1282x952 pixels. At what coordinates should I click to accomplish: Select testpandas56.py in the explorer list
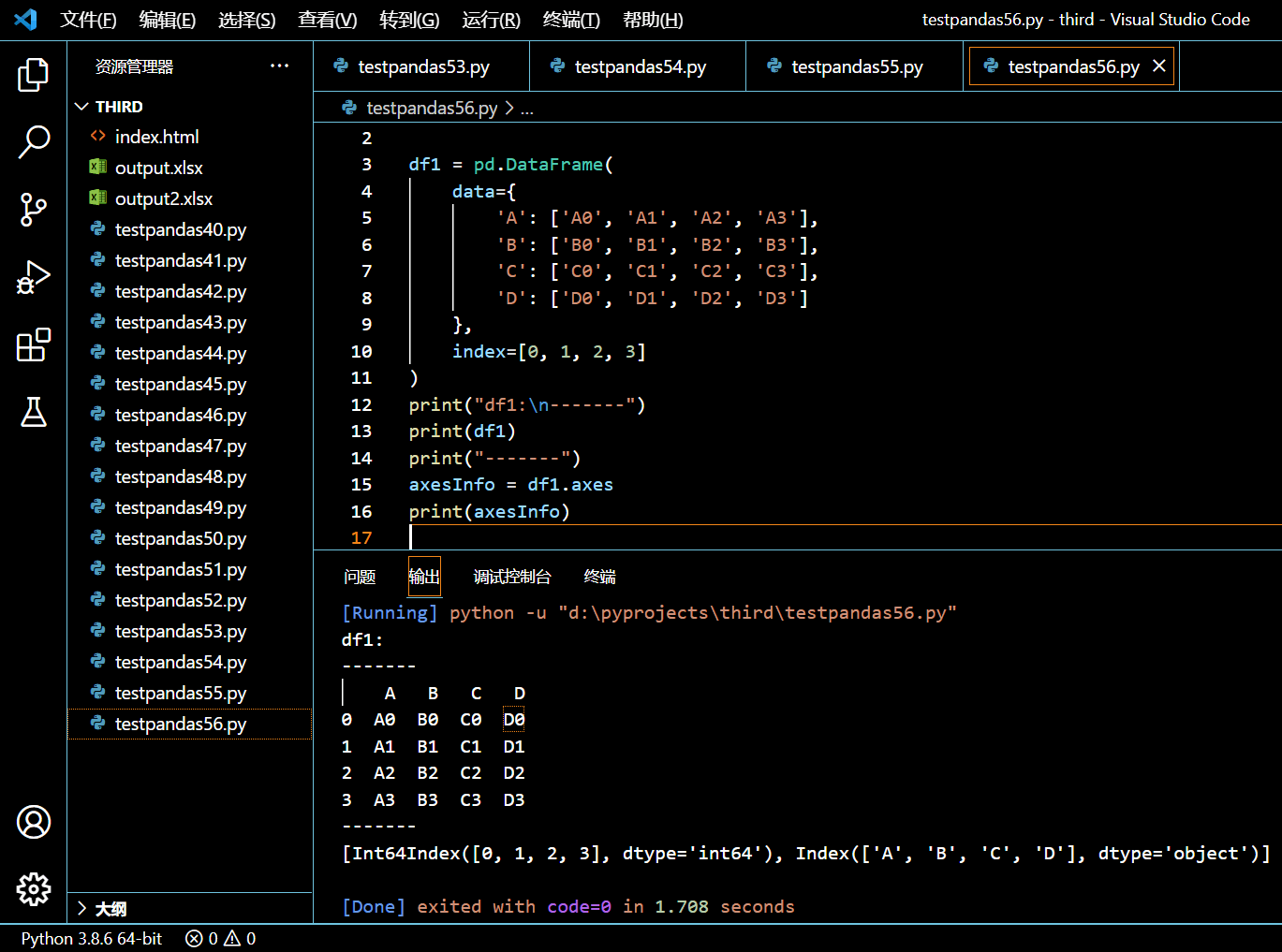[190, 724]
